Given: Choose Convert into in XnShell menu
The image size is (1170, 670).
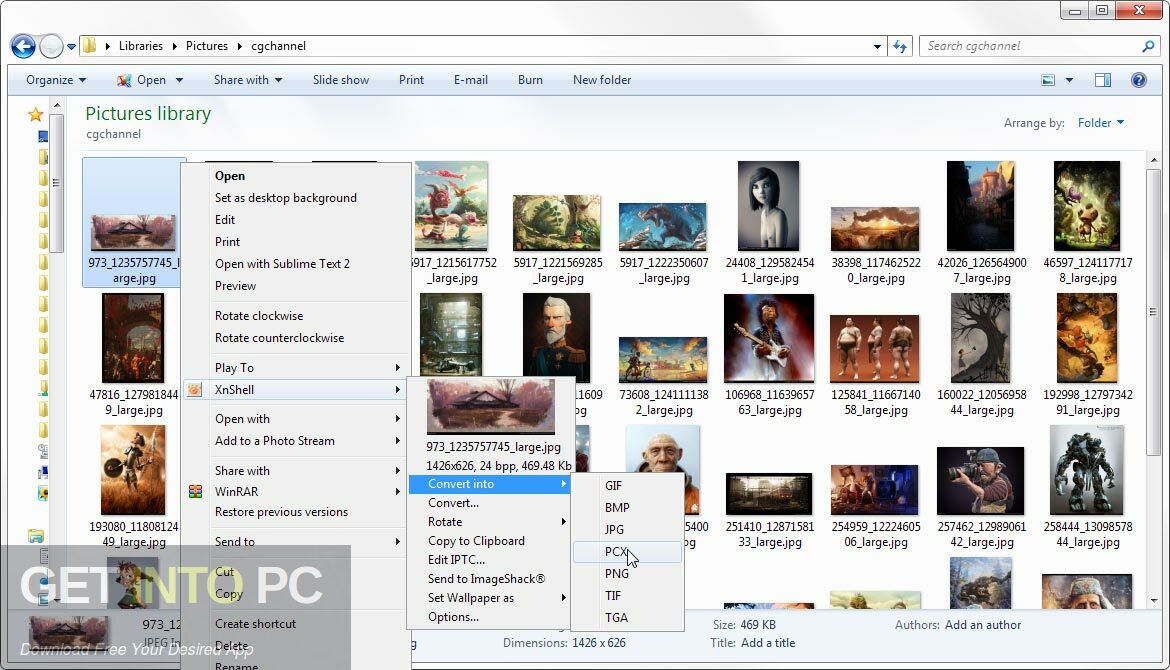Looking at the screenshot, I should tap(490, 483).
